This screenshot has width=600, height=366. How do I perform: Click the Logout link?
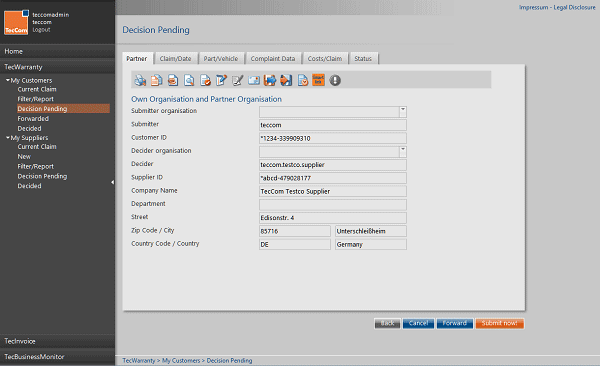pyautogui.click(x=41, y=29)
